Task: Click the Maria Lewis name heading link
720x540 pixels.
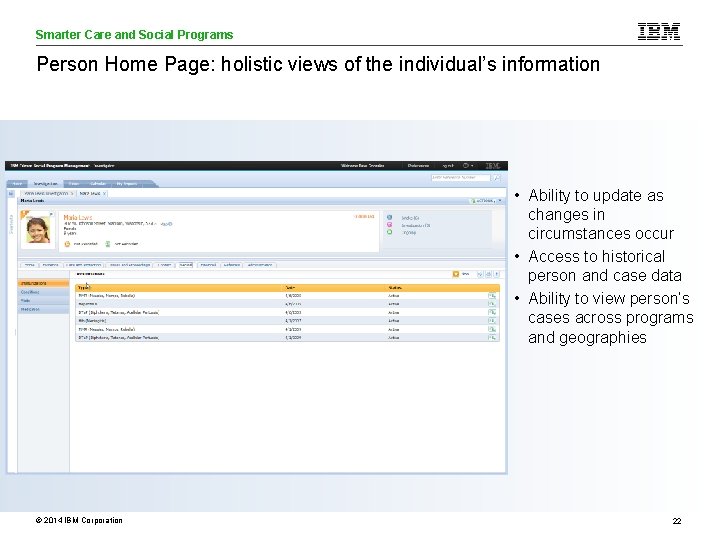Action: 78,217
